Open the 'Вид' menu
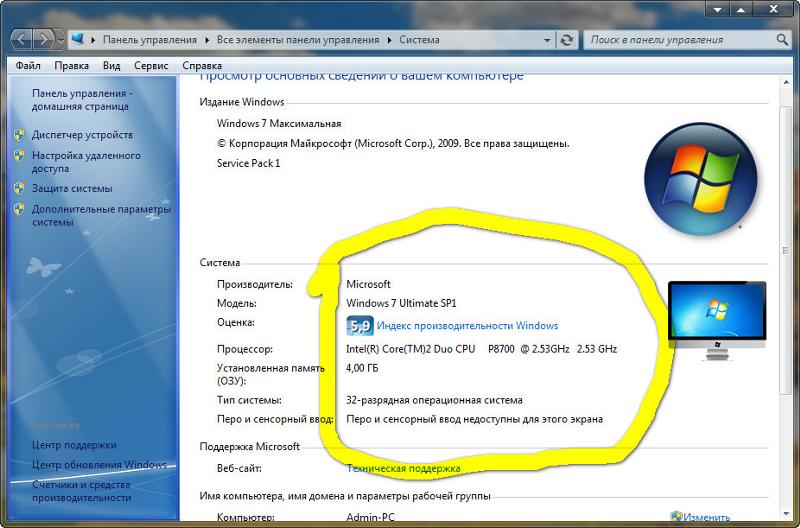Screen dimensions: 800x528 [111, 65]
